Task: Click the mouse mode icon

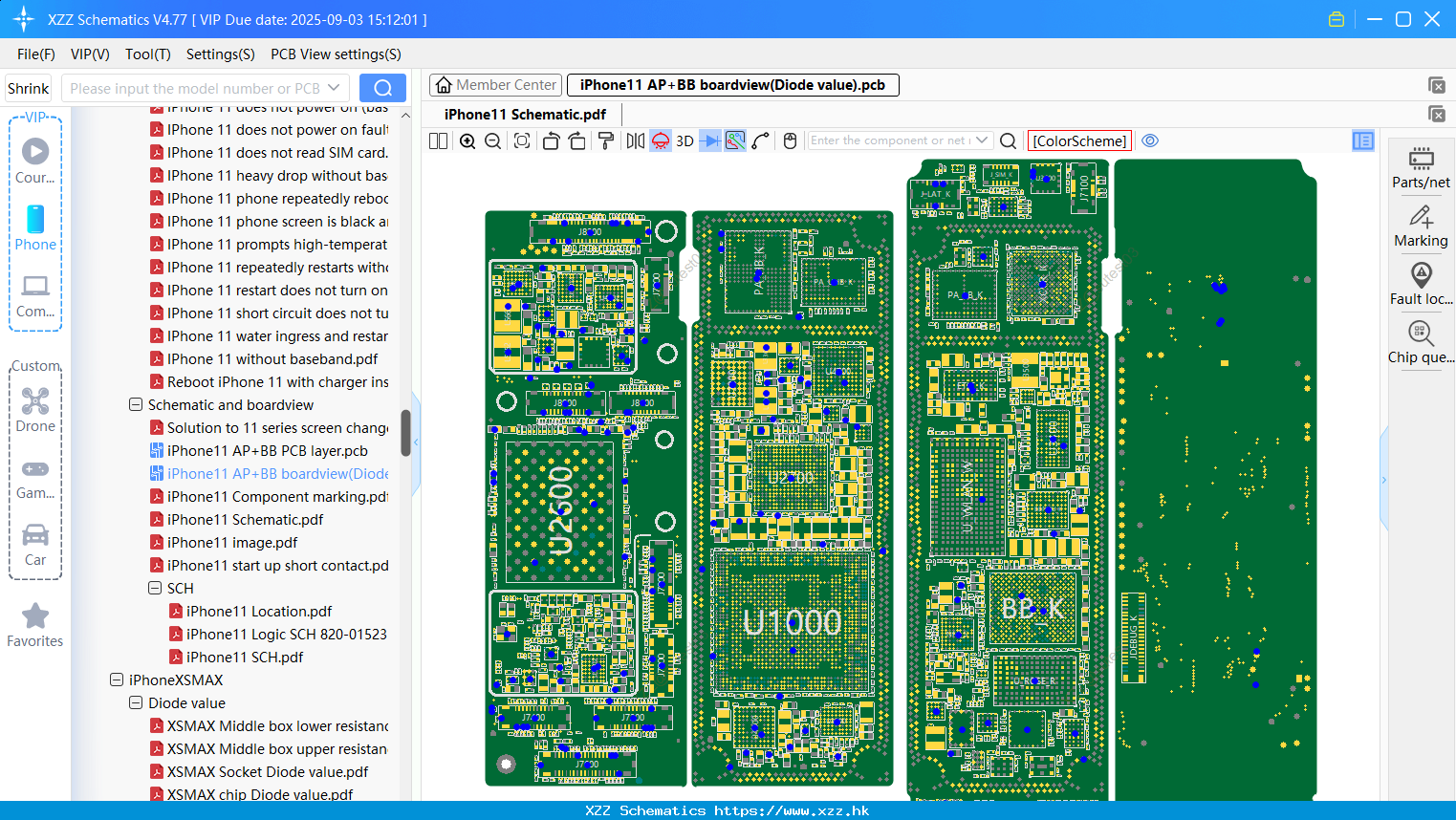Action: 790,140
